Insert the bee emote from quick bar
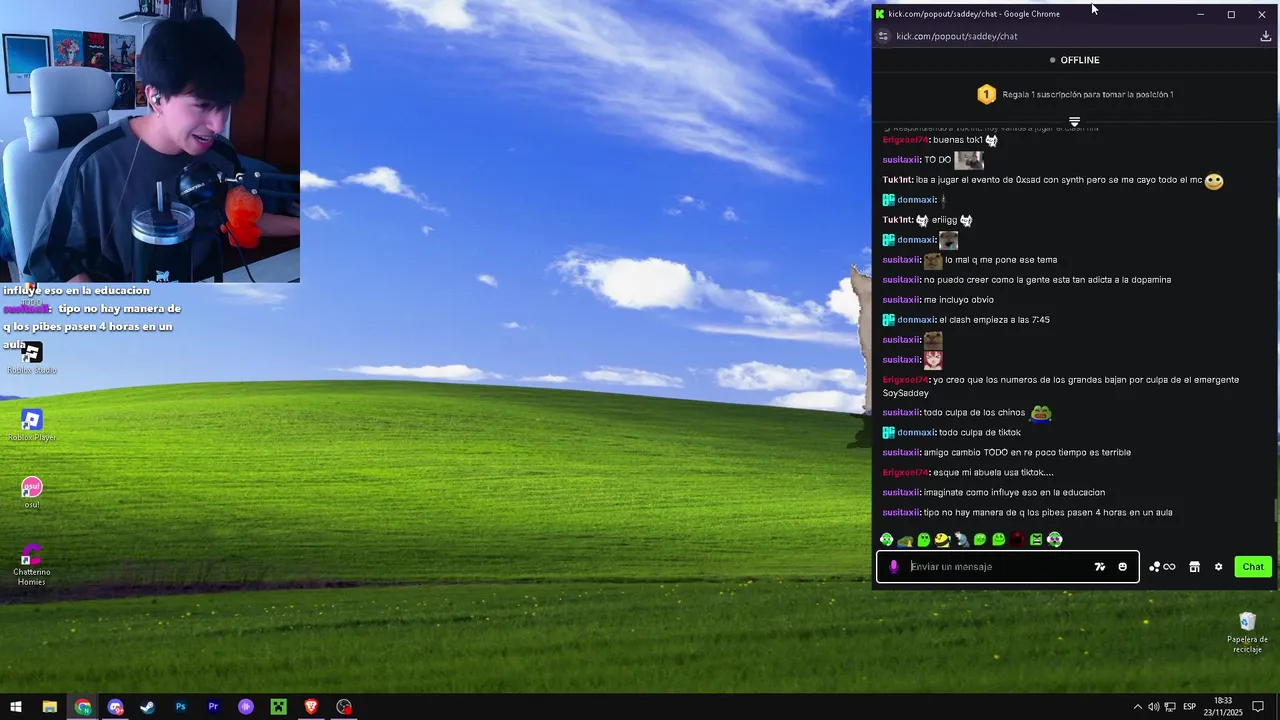The image size is (1280, 720). pos(942,539)
